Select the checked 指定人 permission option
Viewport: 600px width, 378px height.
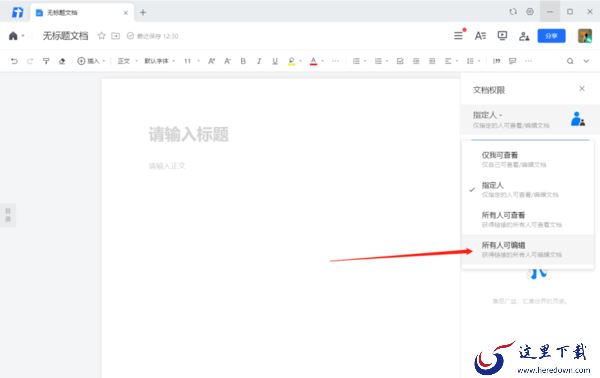click(x=528, y=189)
